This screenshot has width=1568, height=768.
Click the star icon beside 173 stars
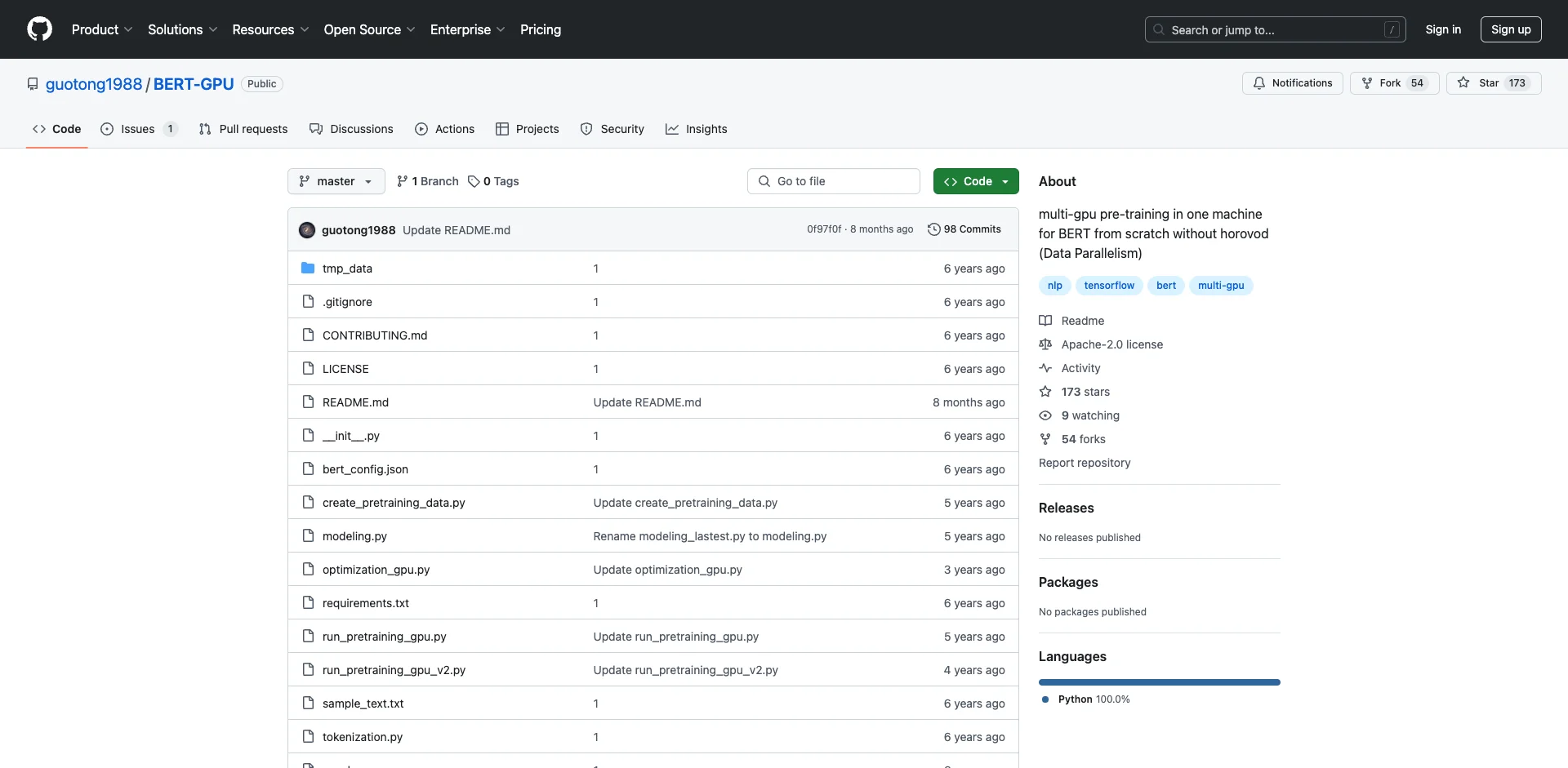pos(1045,392)
